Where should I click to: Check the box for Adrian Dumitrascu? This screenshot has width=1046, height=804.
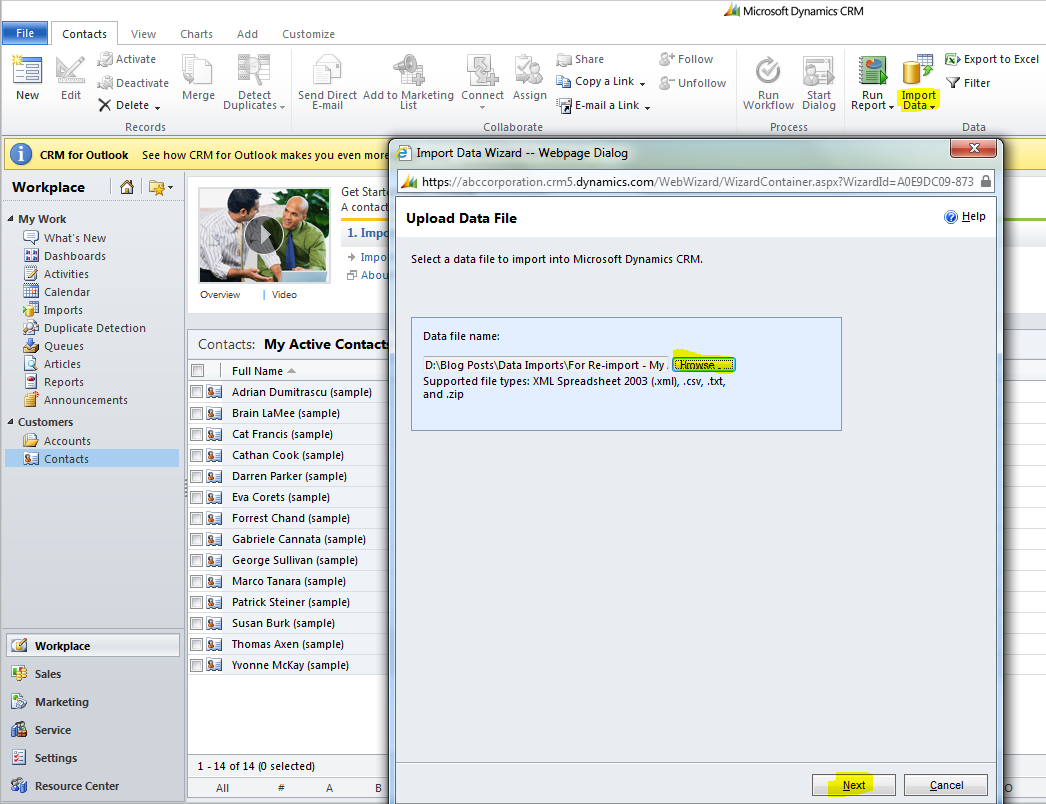pos(197,392)
